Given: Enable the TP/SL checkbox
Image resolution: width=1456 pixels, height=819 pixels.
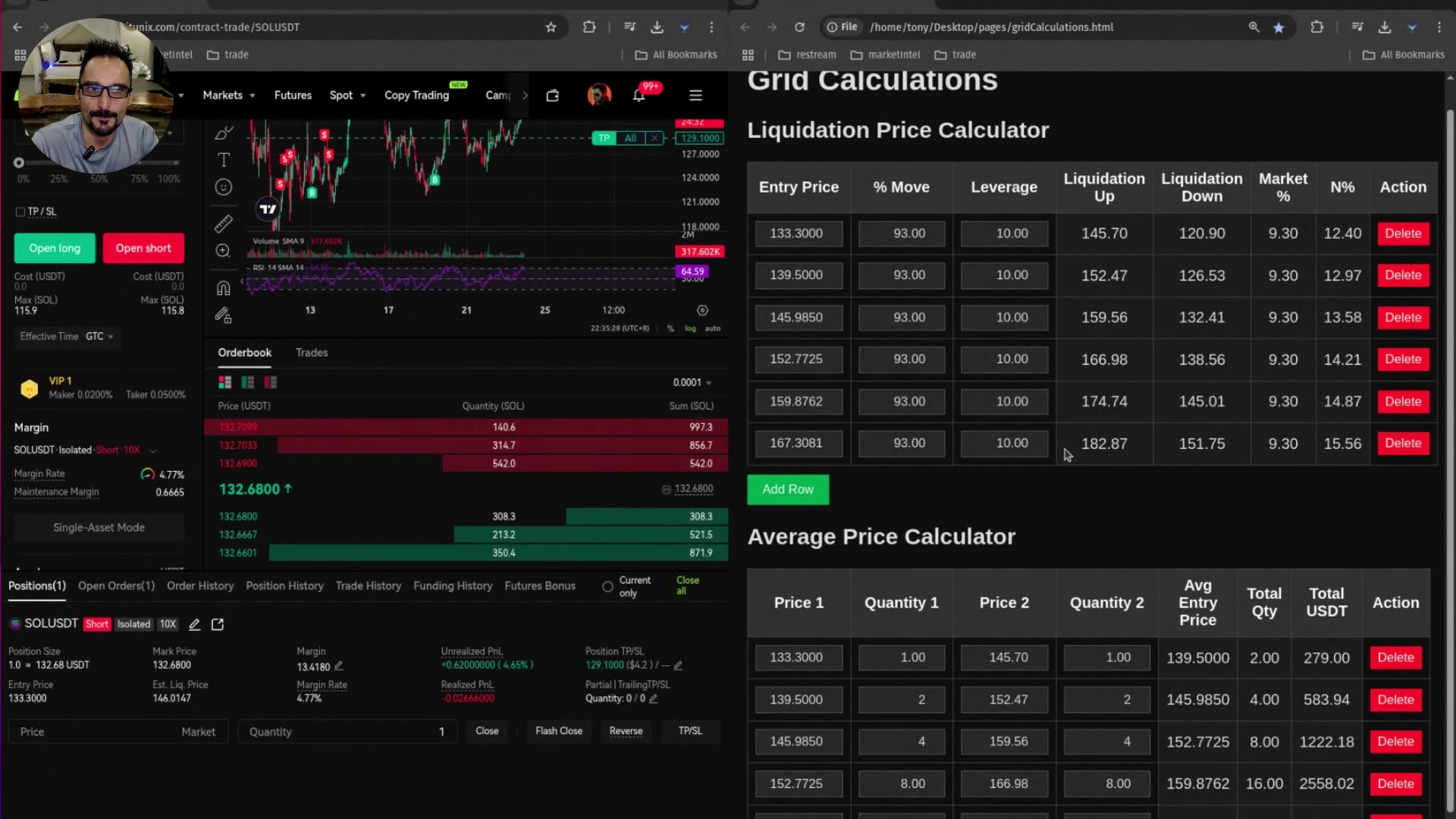Looking at the screenshot, I should click(x=20, y=212).
